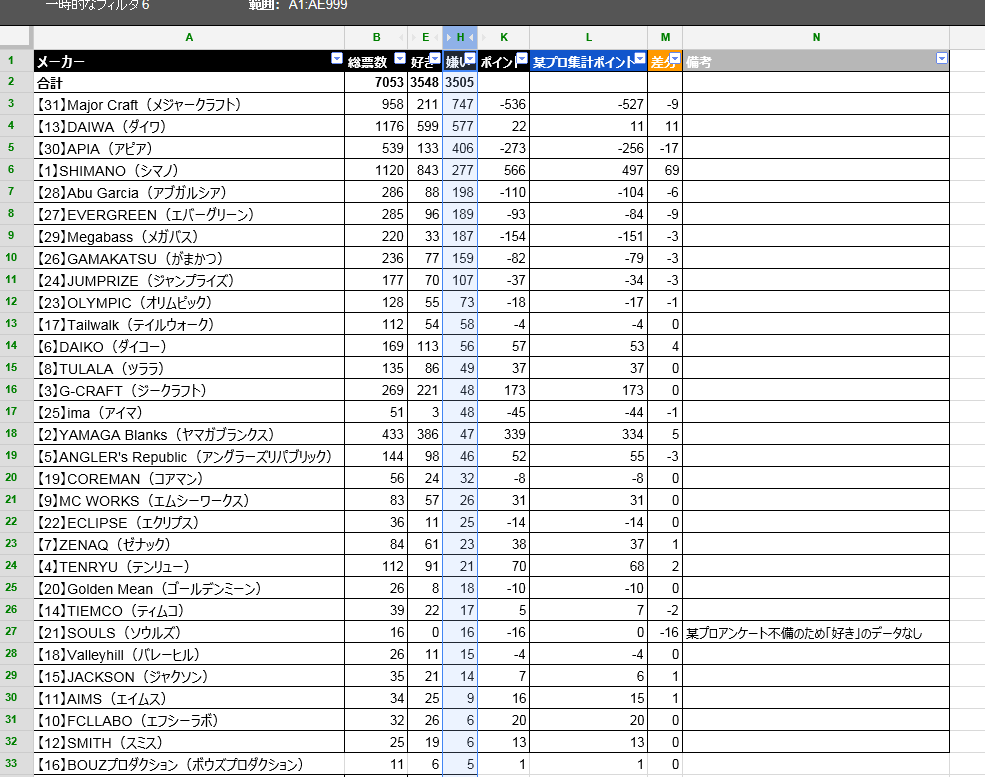Expand hidden columns via arrow left of H

pos(449,38)
